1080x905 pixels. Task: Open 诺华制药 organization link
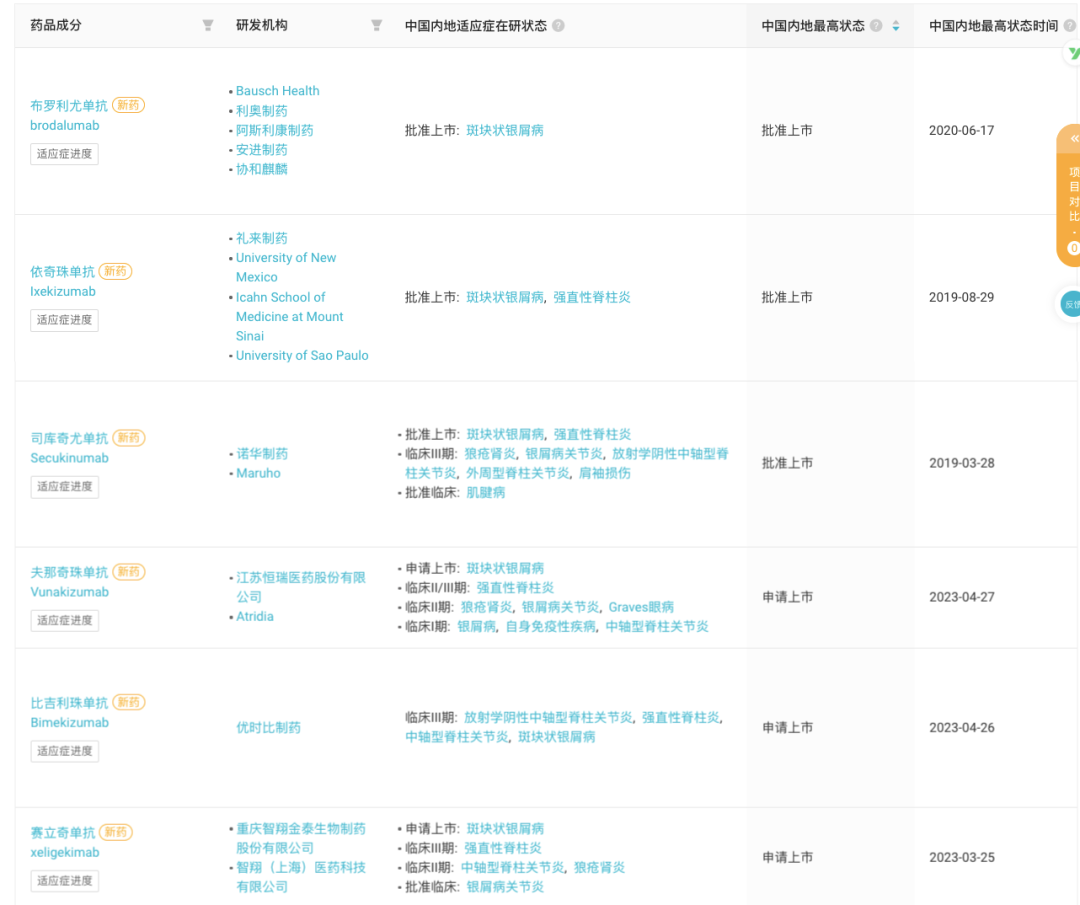click(262, 453)
